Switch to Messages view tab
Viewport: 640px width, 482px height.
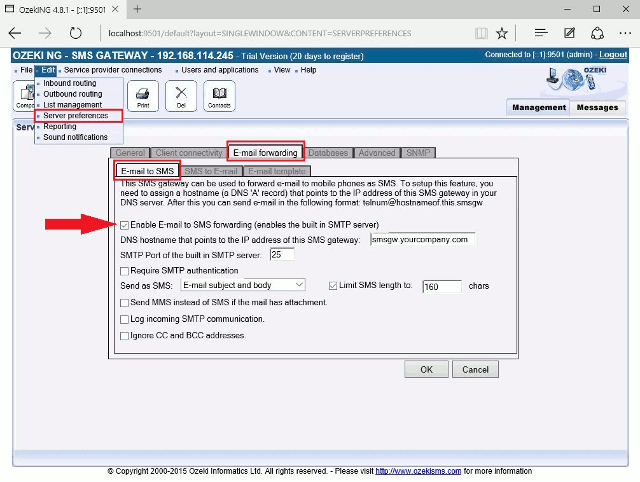coord(597,107)
